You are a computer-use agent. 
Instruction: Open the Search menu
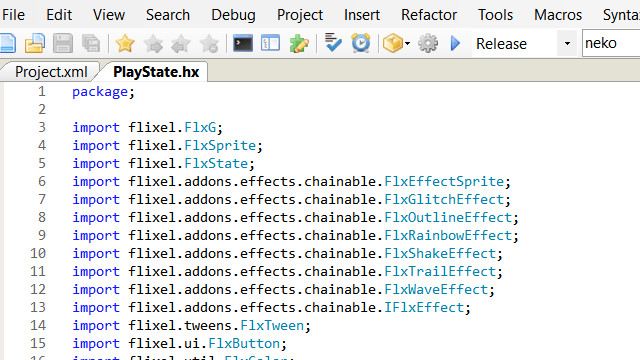click(x=168, y=15)
